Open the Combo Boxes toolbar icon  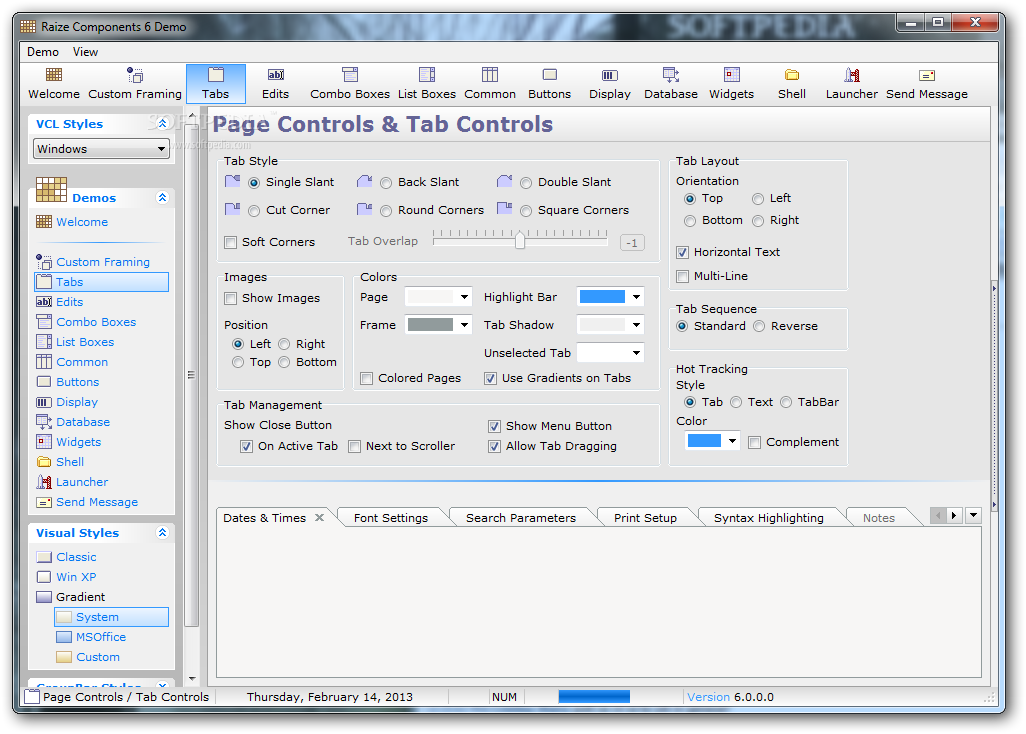pos(350,75)
